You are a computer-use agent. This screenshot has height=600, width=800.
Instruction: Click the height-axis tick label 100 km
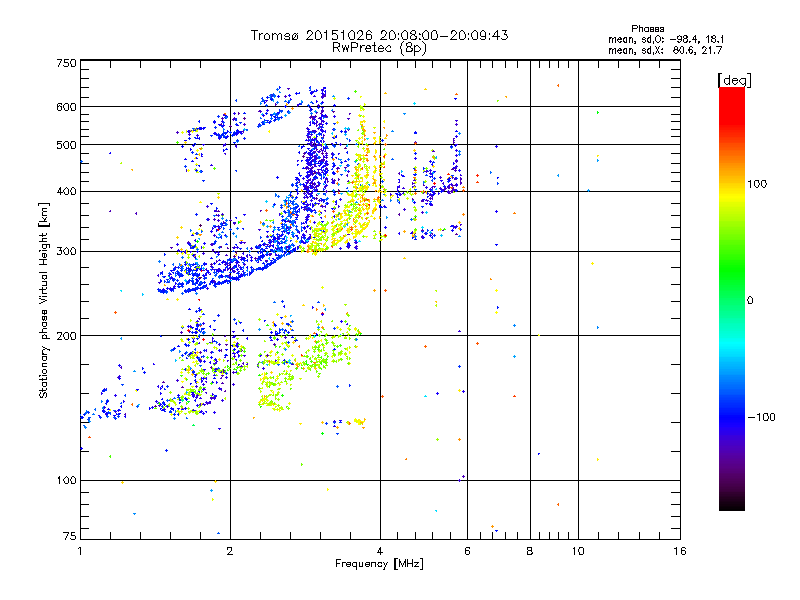67,481
